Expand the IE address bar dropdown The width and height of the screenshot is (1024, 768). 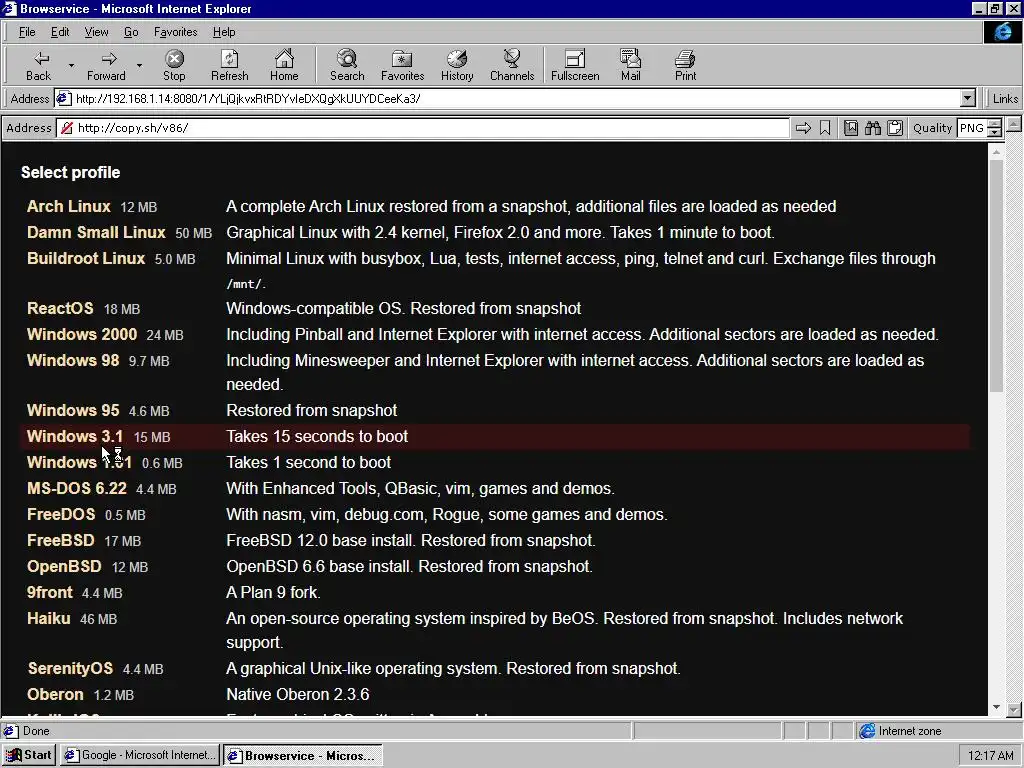point(968,99)
